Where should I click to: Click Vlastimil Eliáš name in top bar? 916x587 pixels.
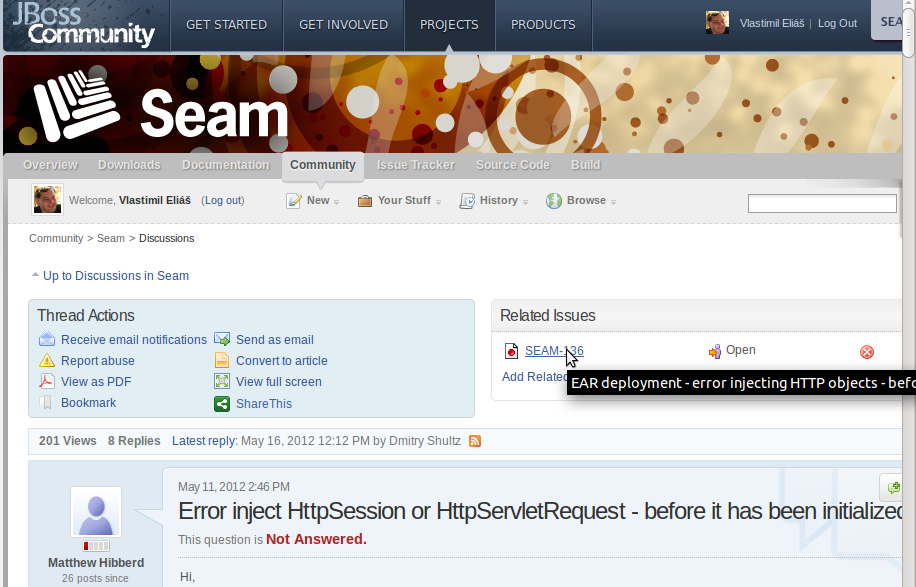pyautogui.click(x=772, y=23)
